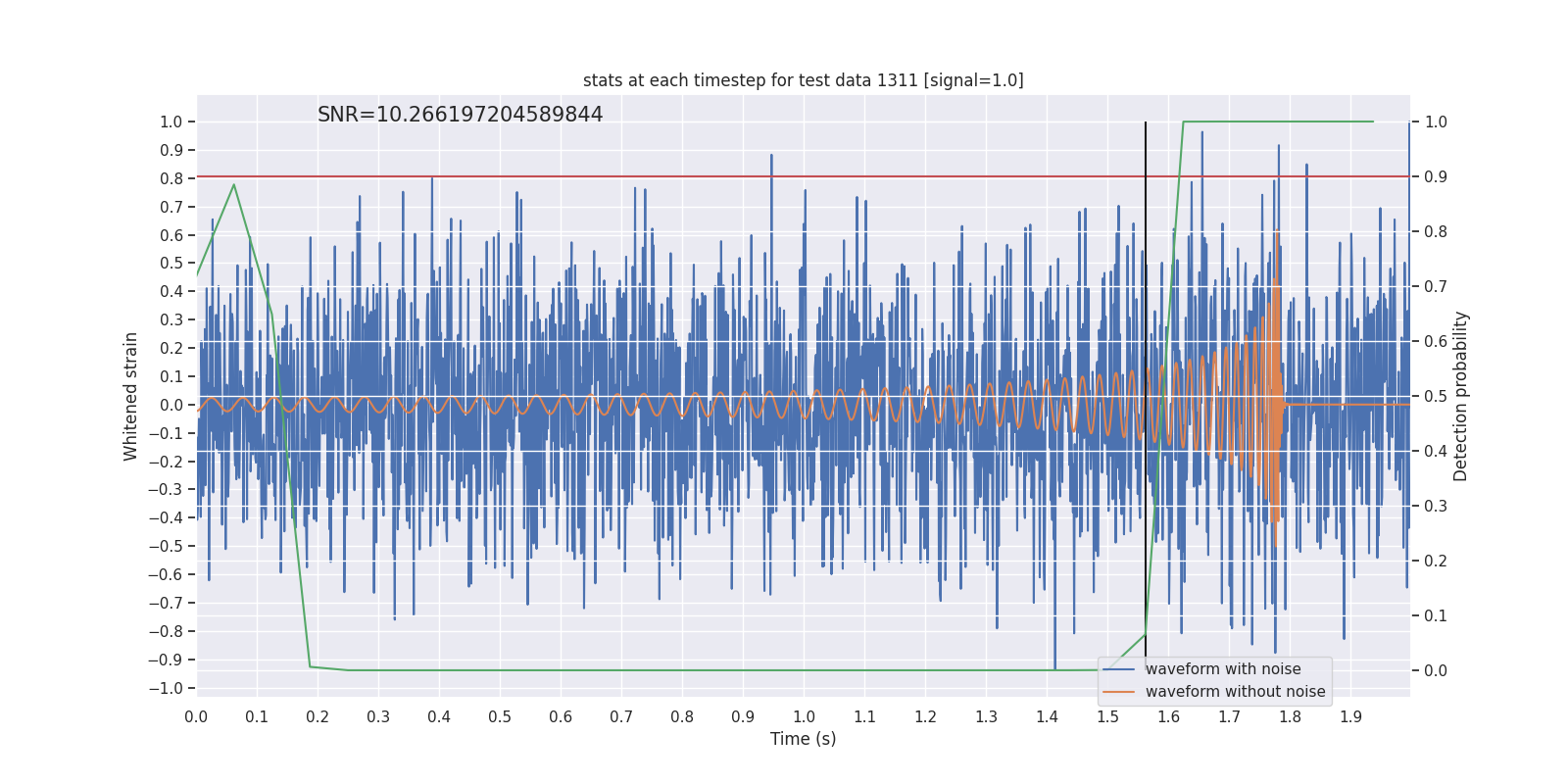Click Time axis tick label 0.6
Viewport: 1568px width, 784px height.
click(x=561, y=717)
